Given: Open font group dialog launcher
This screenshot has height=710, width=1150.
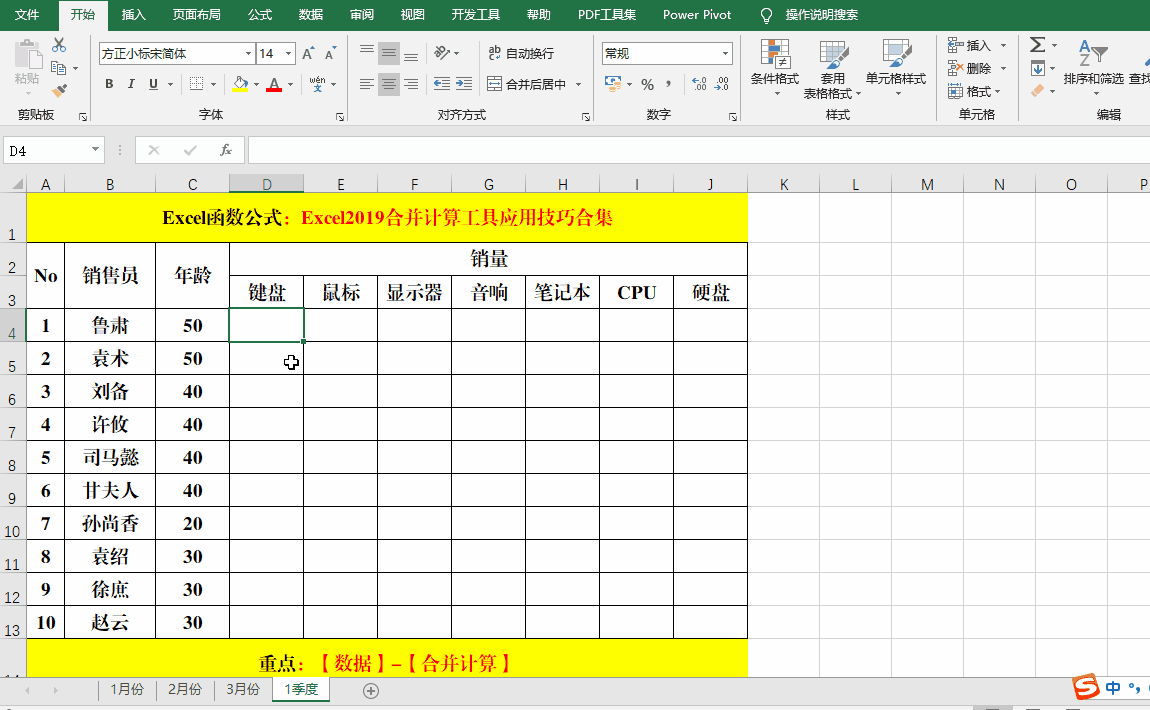Looking at the screenshot, I should (340, 117).
